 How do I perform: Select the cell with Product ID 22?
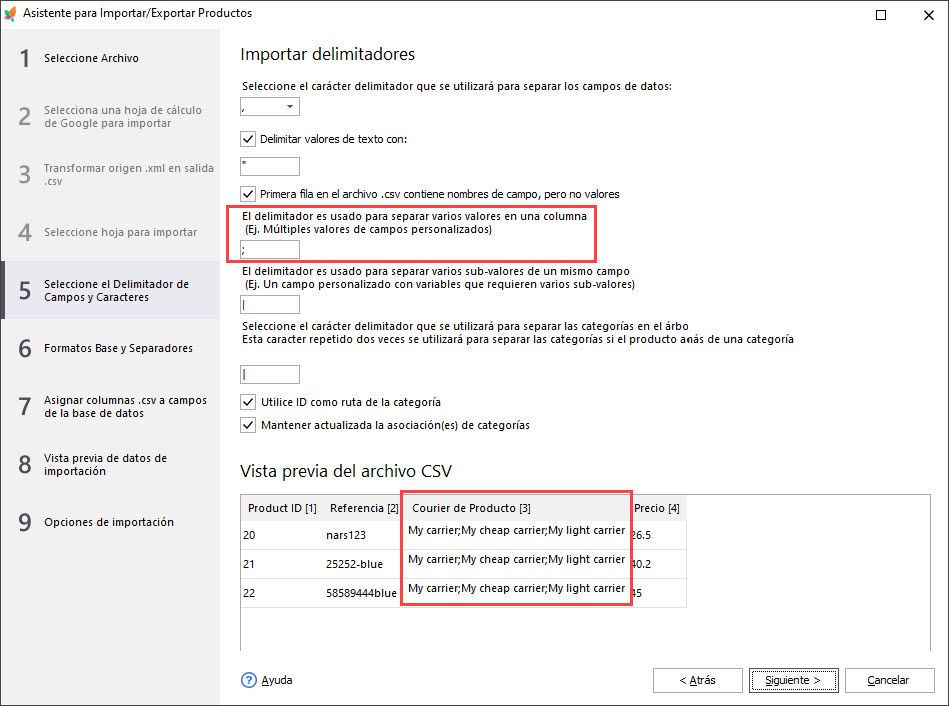[x=282, y=593]
